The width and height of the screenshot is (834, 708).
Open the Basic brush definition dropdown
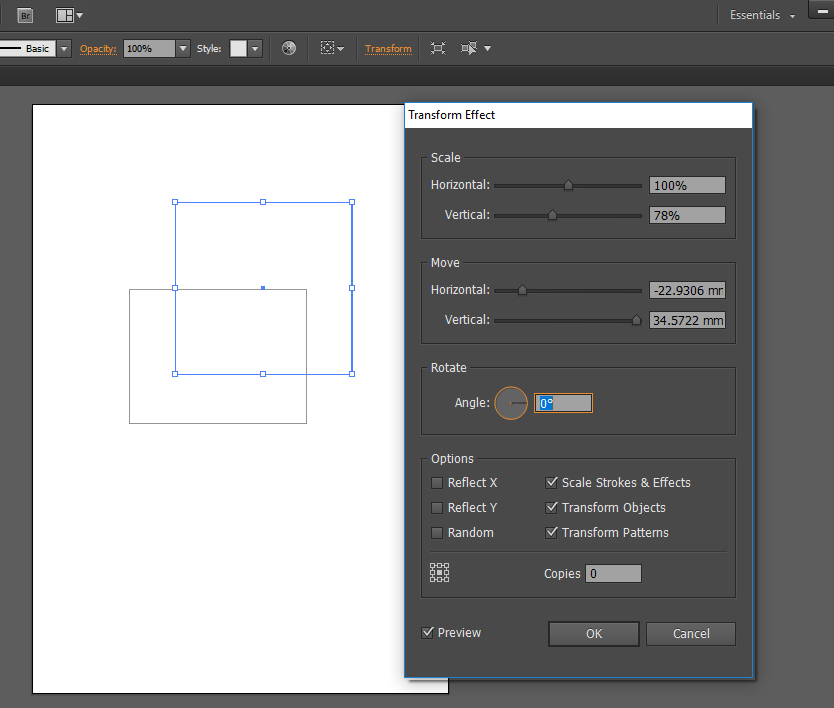click(x=63, y=48)
